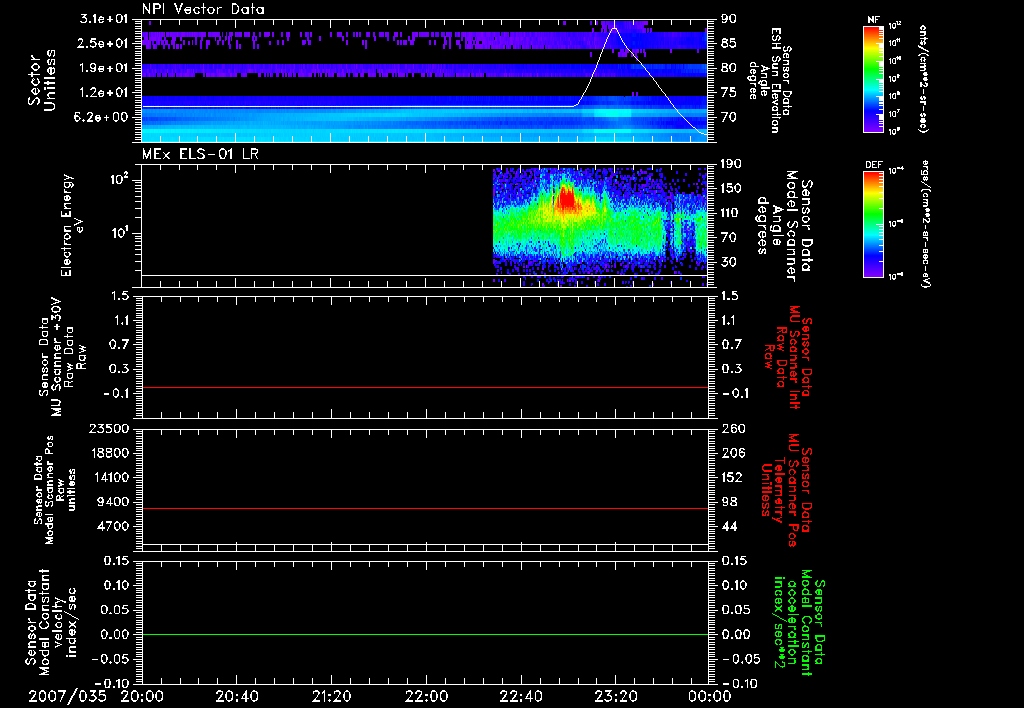Click the 3.1e+01 sector tick label
1024x708 pixels.
coord(103,19)
